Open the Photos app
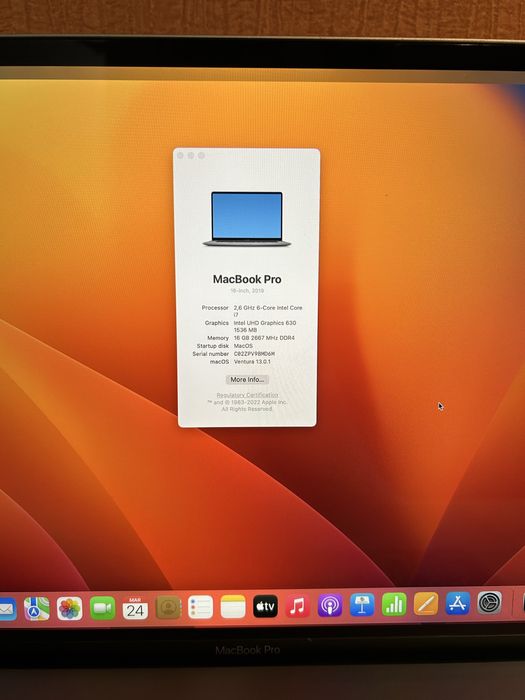Image resolution: width=525 pixels, height=700 pixels. (x=70, y=608)
